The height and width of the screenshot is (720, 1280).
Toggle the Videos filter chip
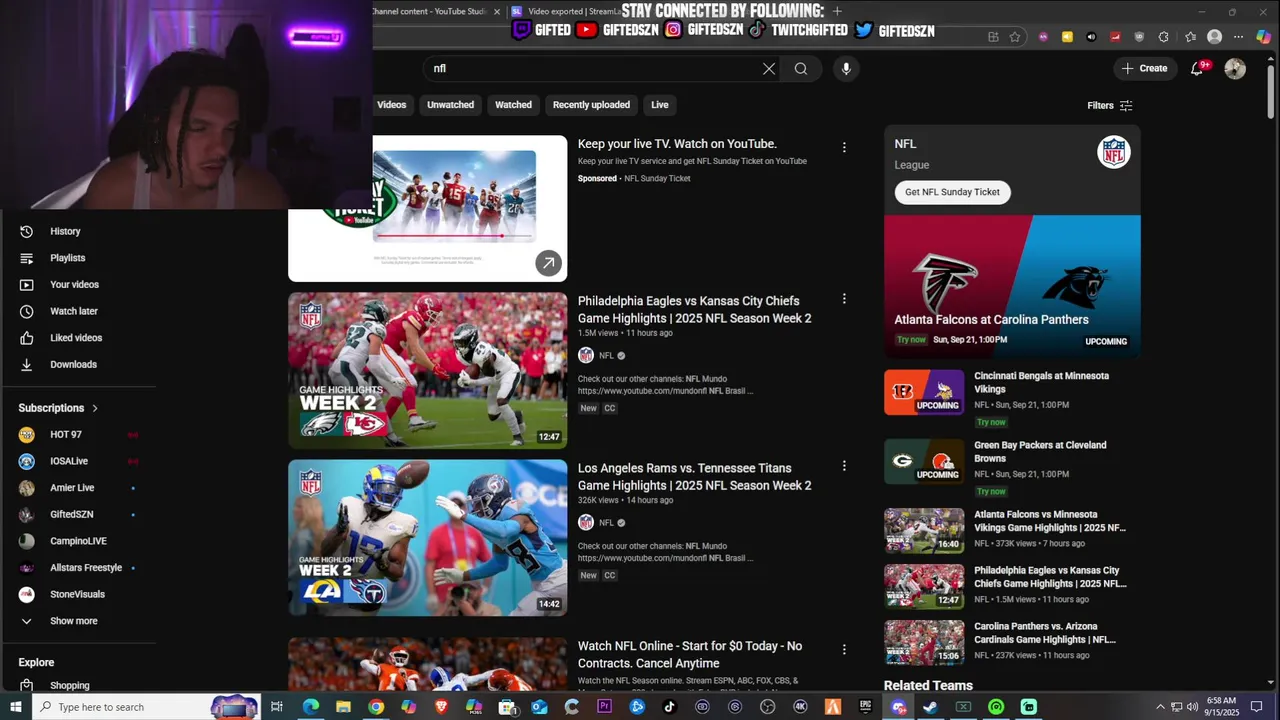pyautogui.click(x=391, y=105)
